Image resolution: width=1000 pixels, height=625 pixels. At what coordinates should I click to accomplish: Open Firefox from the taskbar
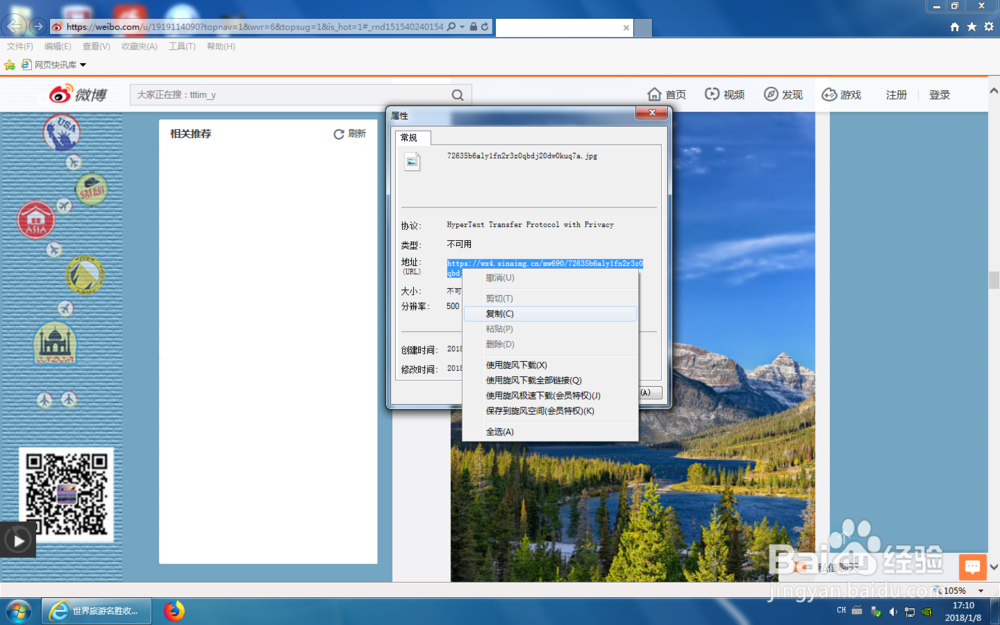pyautogui.click(x=173, y=611)
